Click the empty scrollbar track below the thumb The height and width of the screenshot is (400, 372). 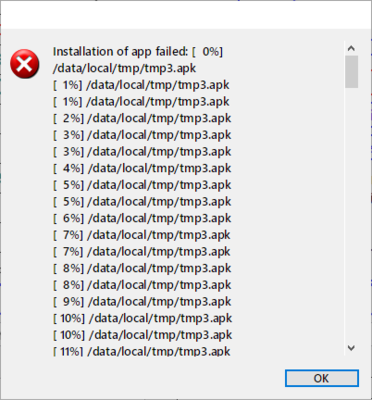click(x=351, y=213)
